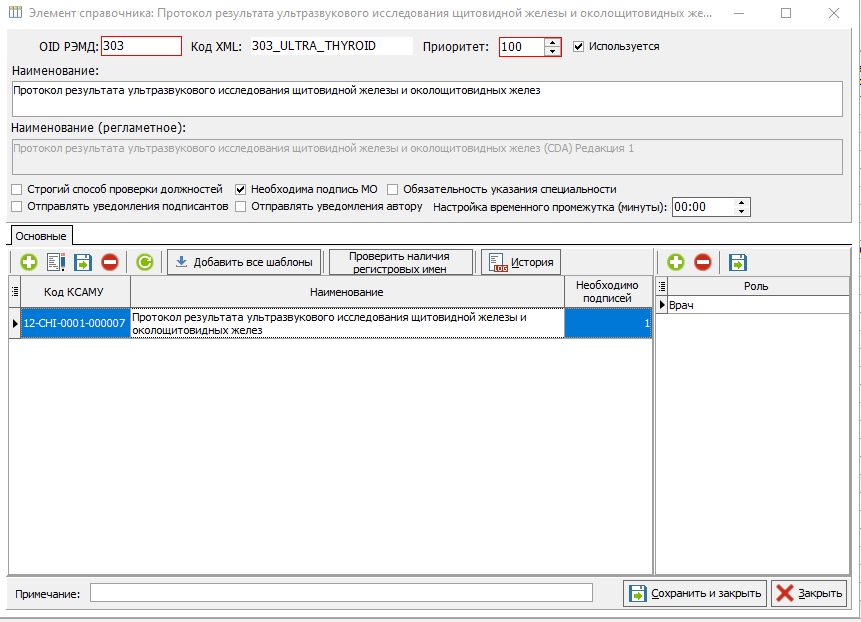Focus the time interval 00:00 field
Image resolution: width=861 pixels, height=622 pixels.
pos(703,207)
